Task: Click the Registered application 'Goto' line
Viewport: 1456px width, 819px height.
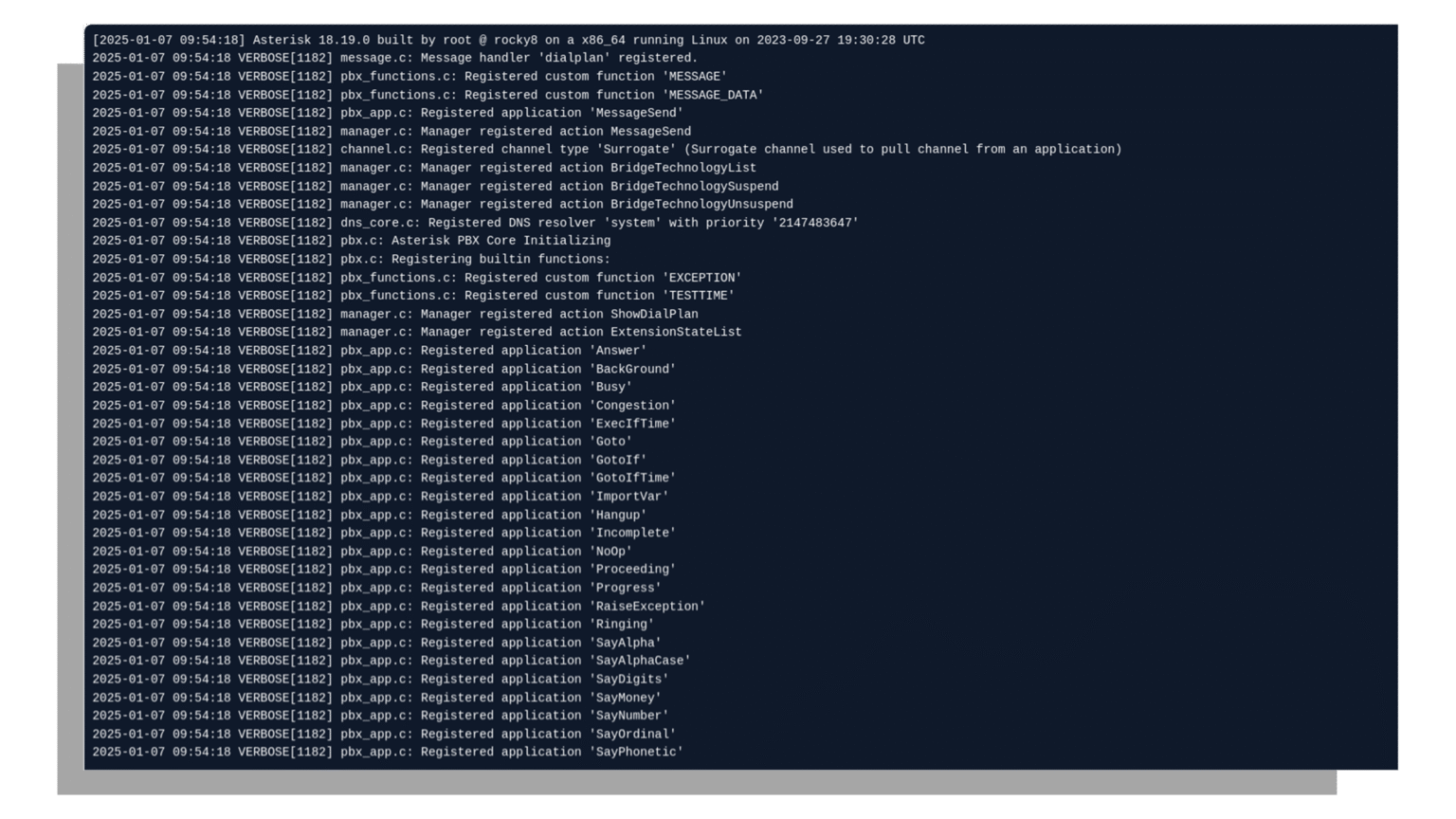Action: pyautogui.click(x=362, y=442)
